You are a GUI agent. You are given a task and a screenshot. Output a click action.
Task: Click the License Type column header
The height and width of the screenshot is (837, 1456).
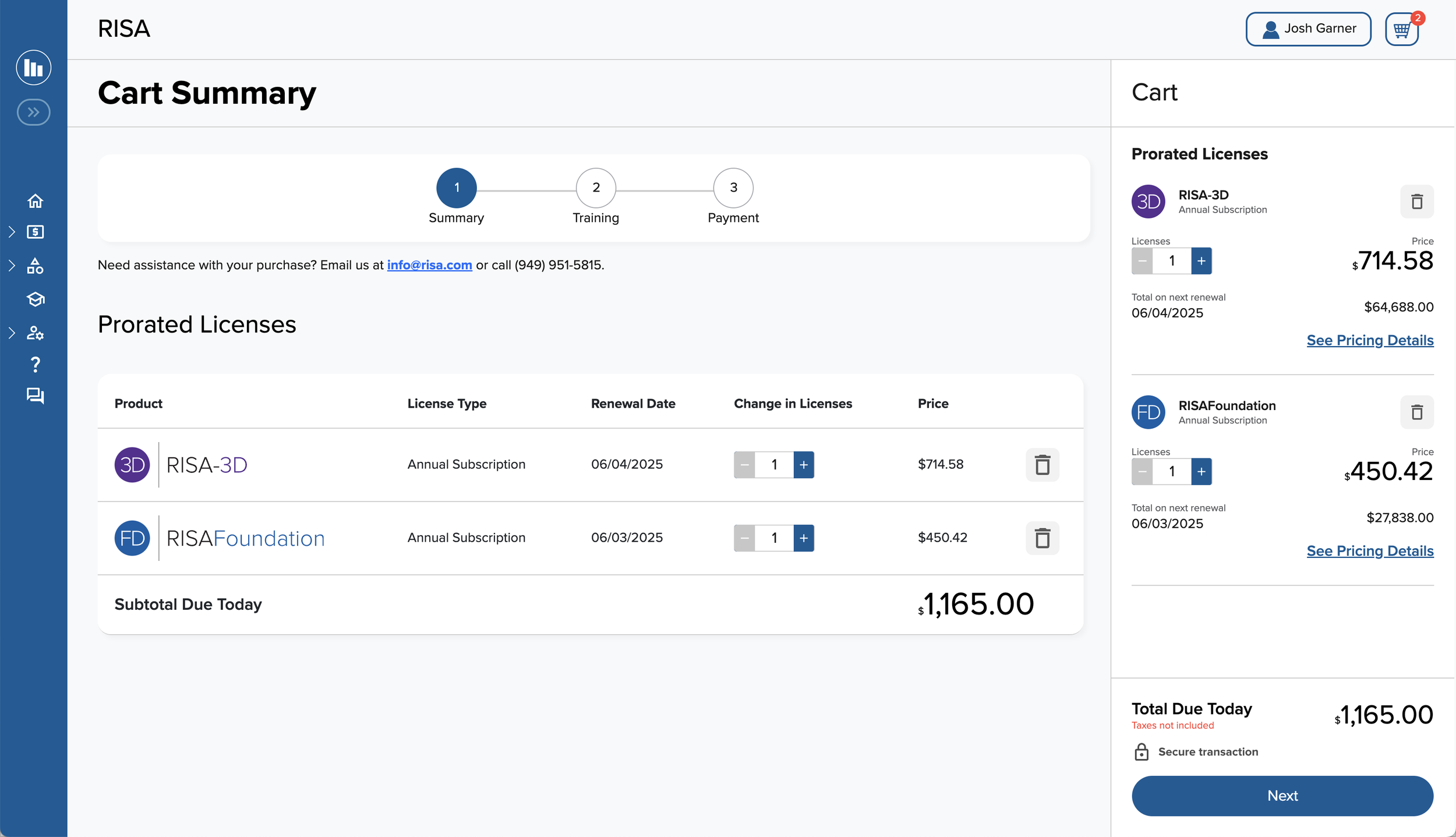[x=447, y=404]
